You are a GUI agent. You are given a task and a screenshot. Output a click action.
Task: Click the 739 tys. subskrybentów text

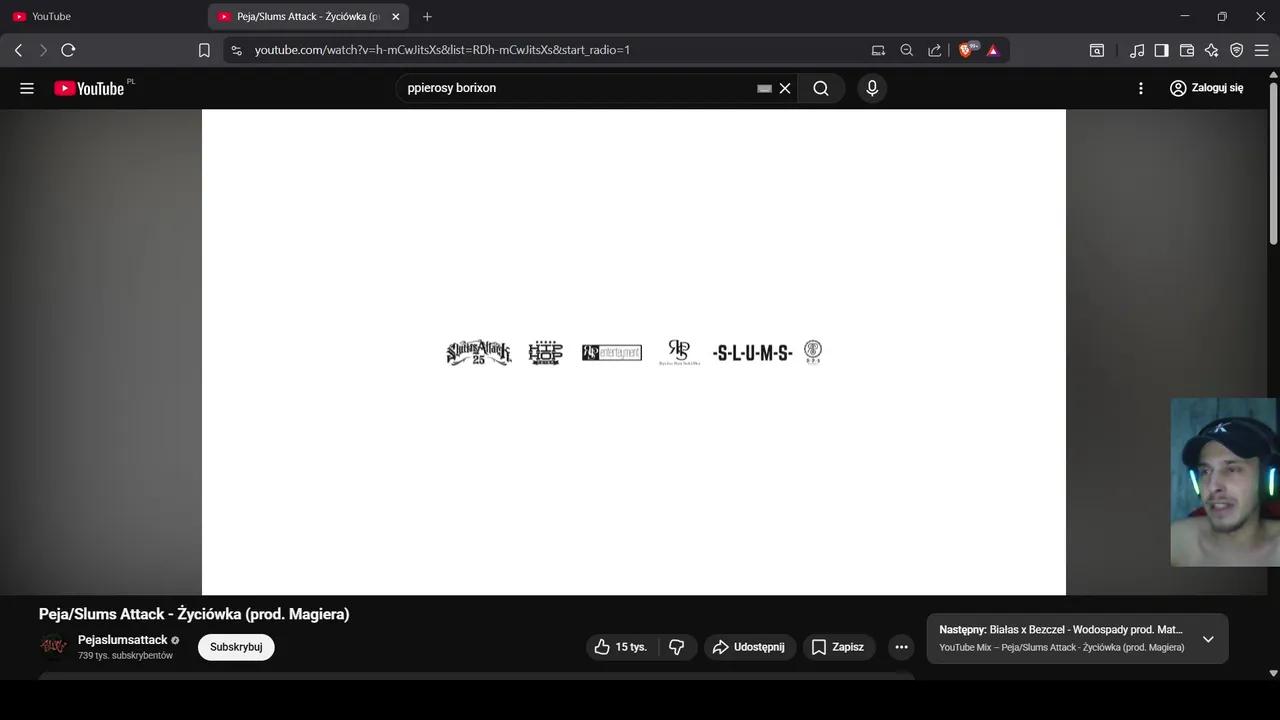tap(125, 656)
